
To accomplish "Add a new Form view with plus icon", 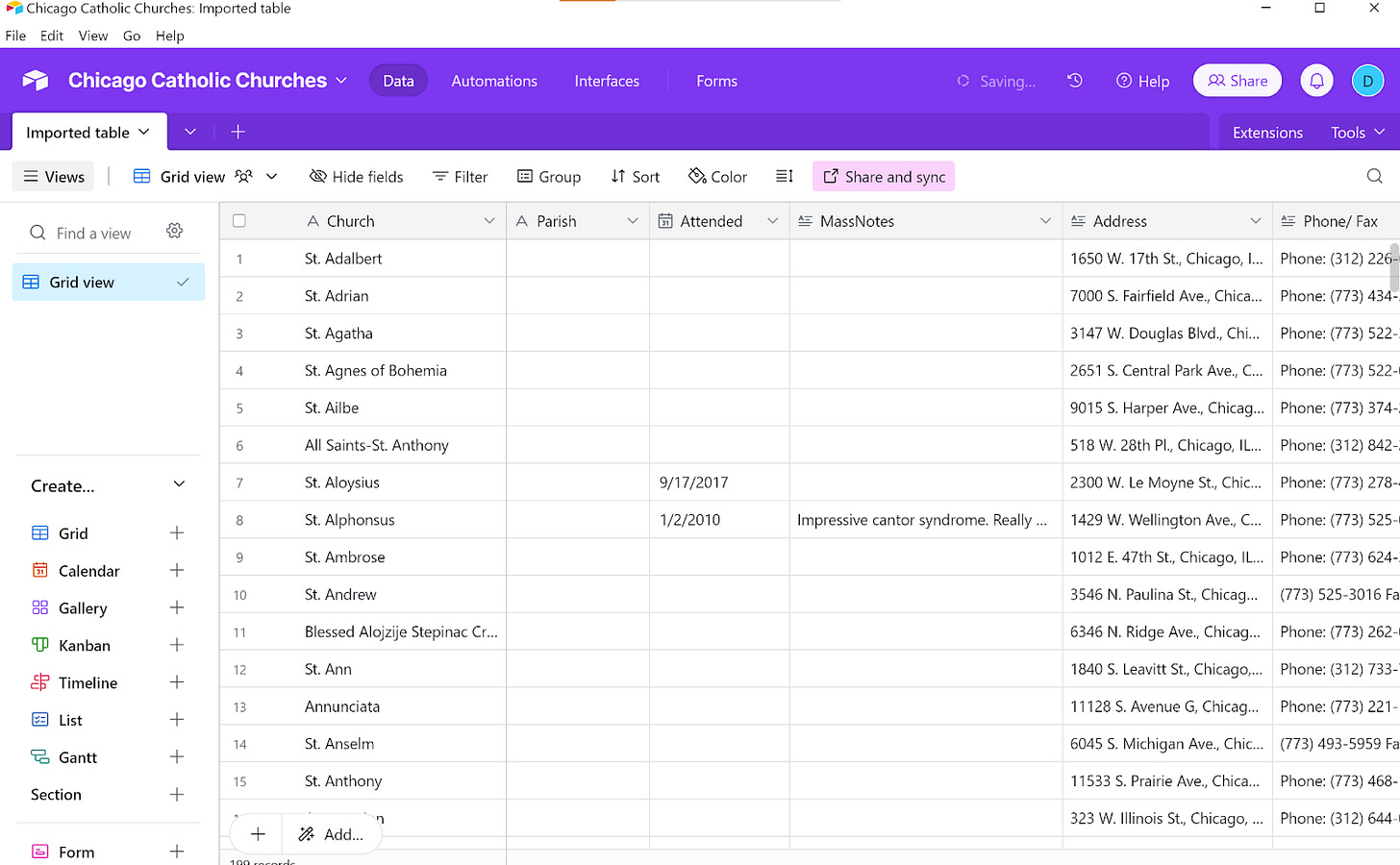I will [177, 852].
